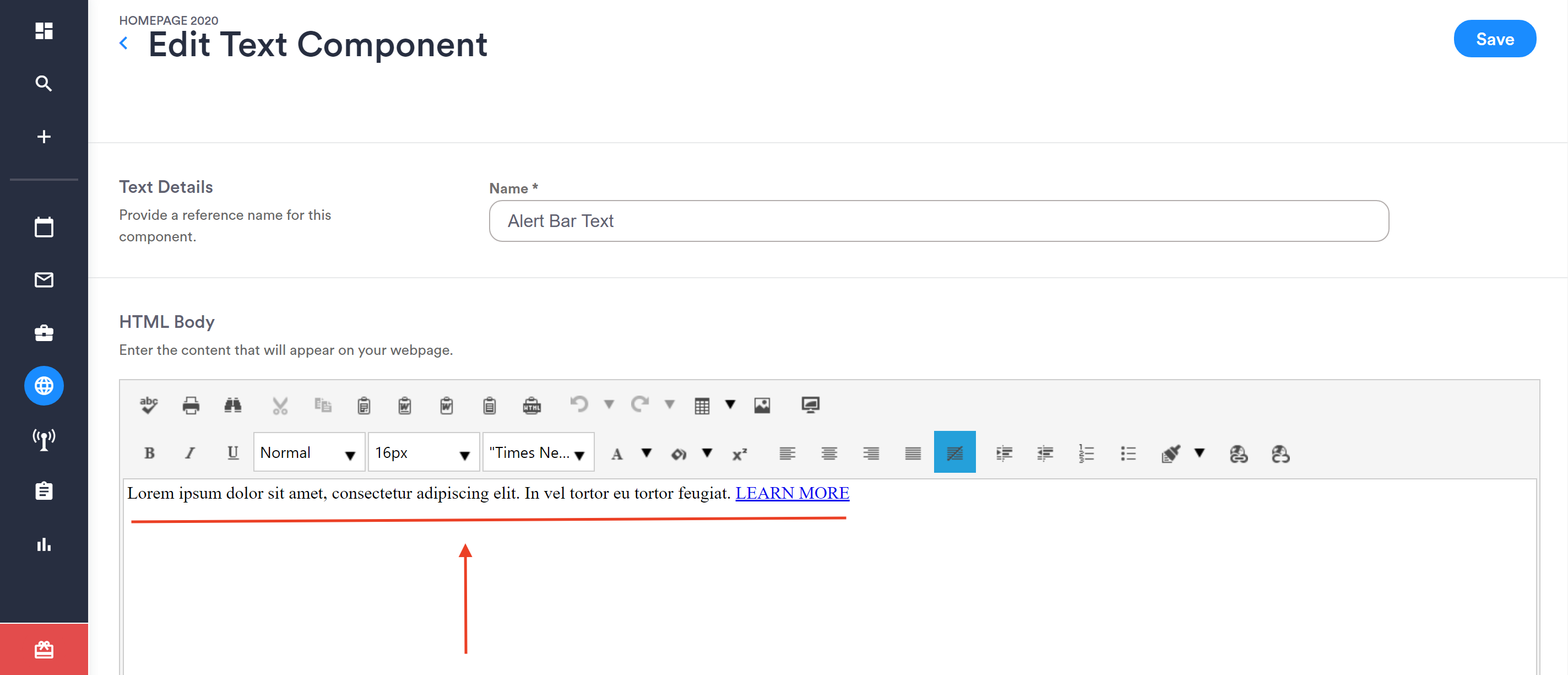Open the Times New Roman font dropdown
This screenshot has width=1568, height=675.
click(x=539, y=452)
